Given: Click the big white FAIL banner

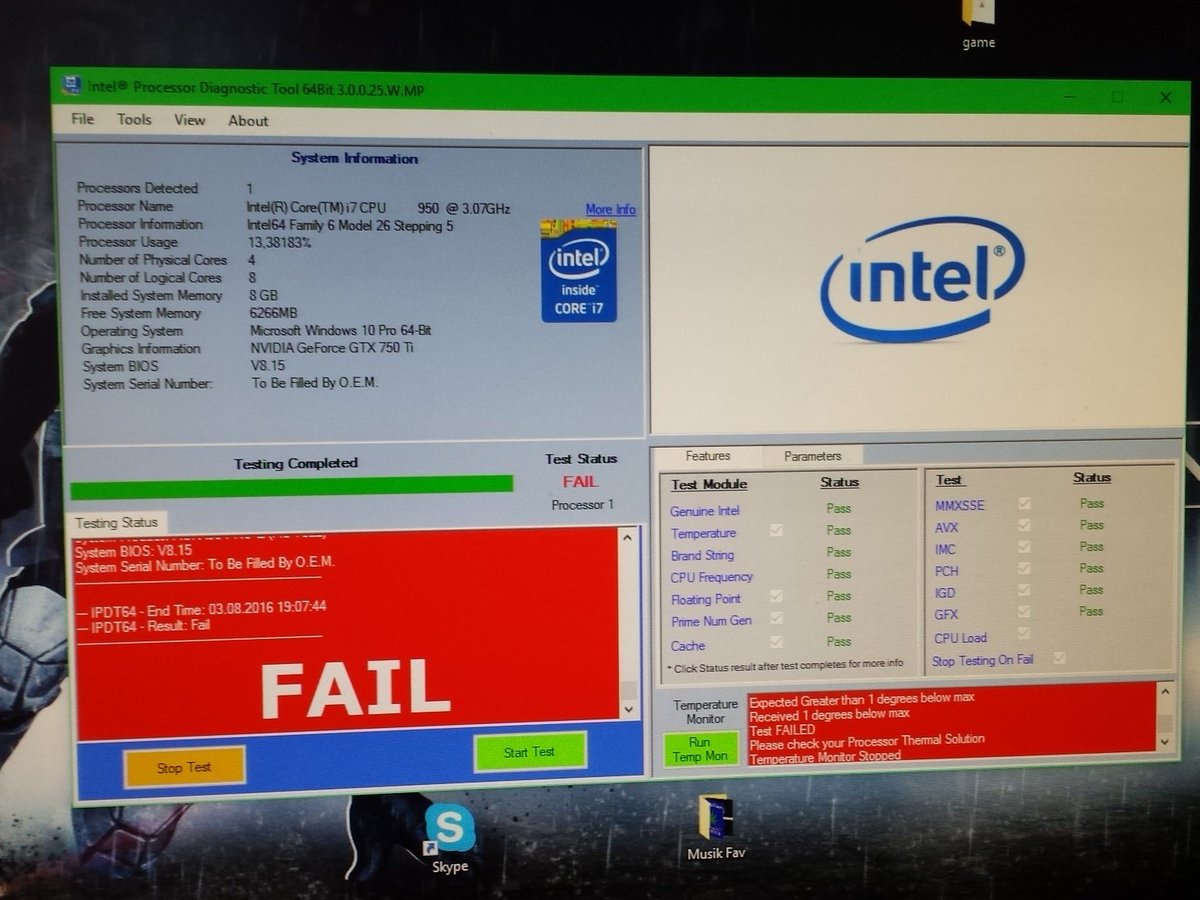Looking at the screenshot, I should 355,688.
